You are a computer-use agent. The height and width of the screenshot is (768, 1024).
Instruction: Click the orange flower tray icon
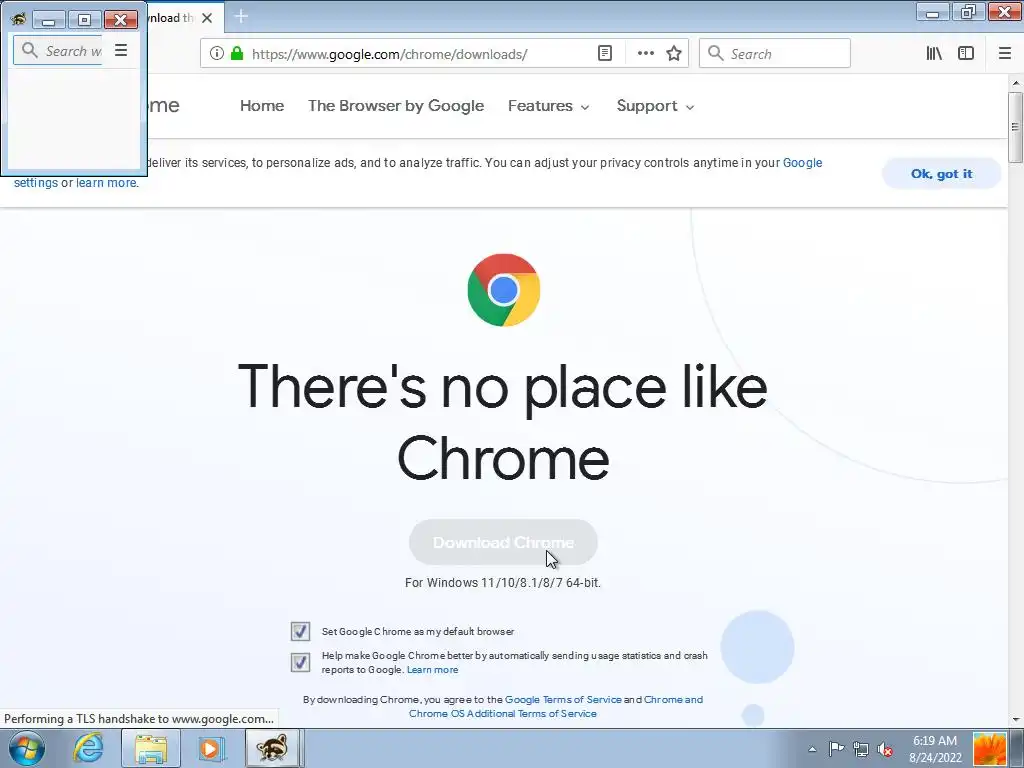coord(990,749)
